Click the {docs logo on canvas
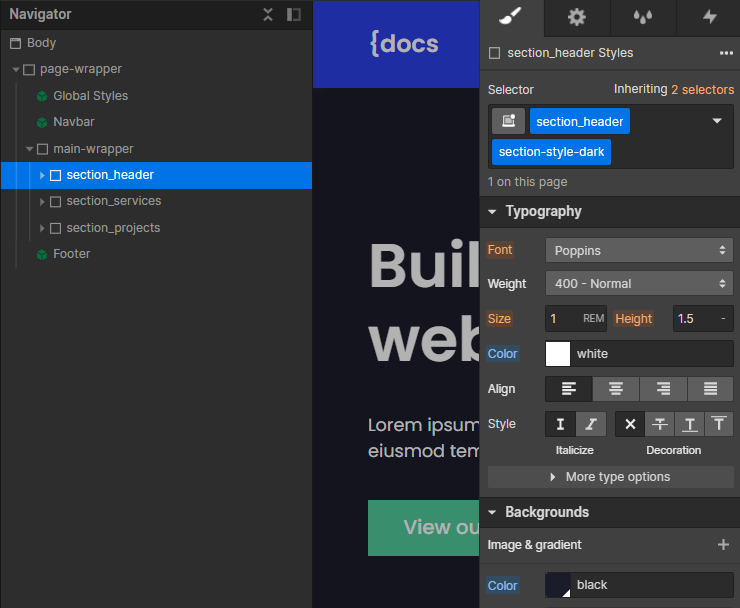 tap(404, 43)
